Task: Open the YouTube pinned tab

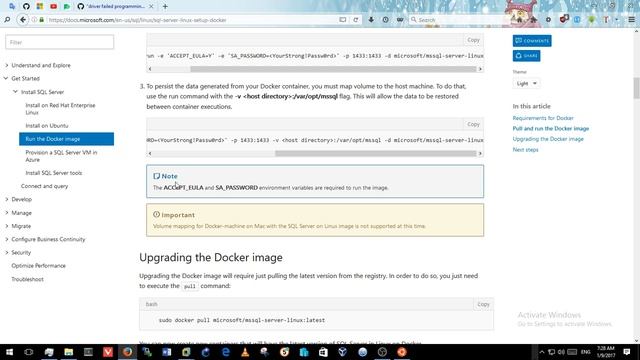Action: point(53,6)
